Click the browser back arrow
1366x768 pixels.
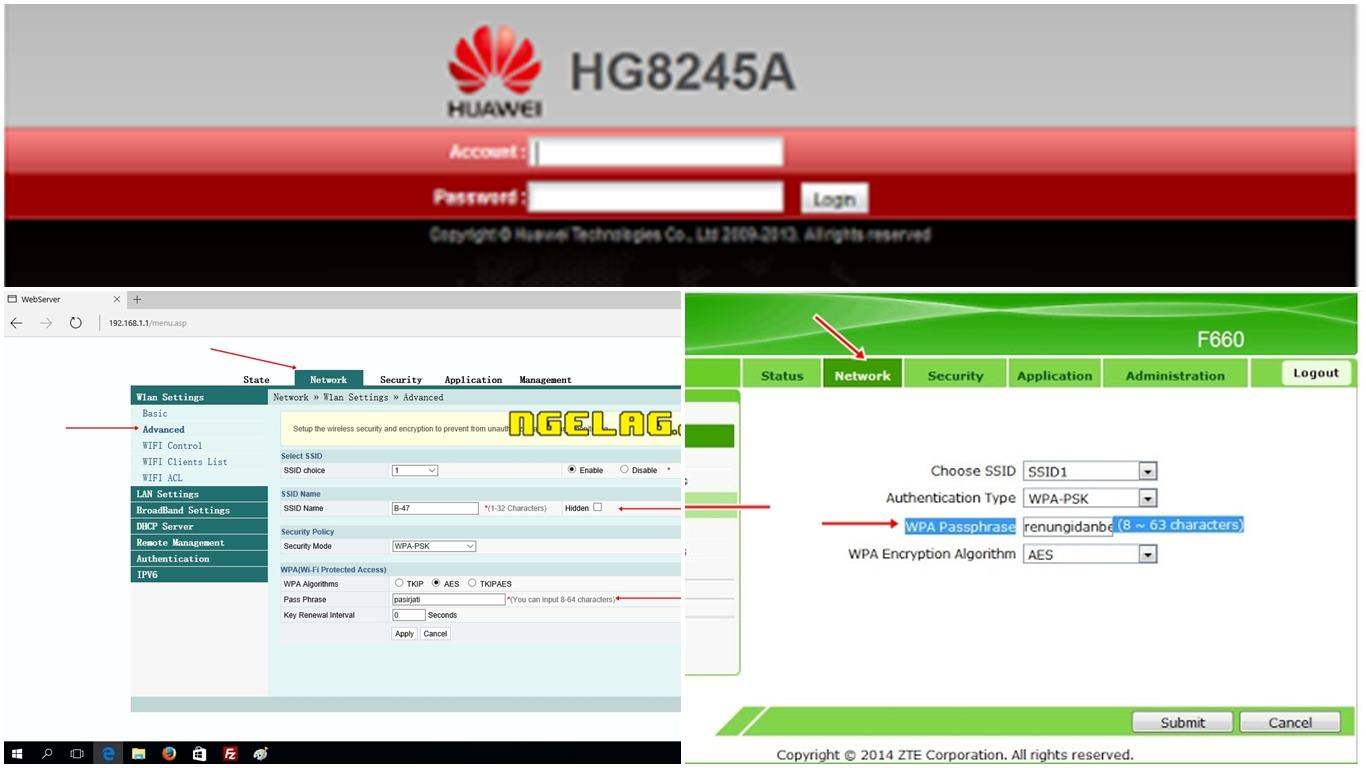point(16,323)
